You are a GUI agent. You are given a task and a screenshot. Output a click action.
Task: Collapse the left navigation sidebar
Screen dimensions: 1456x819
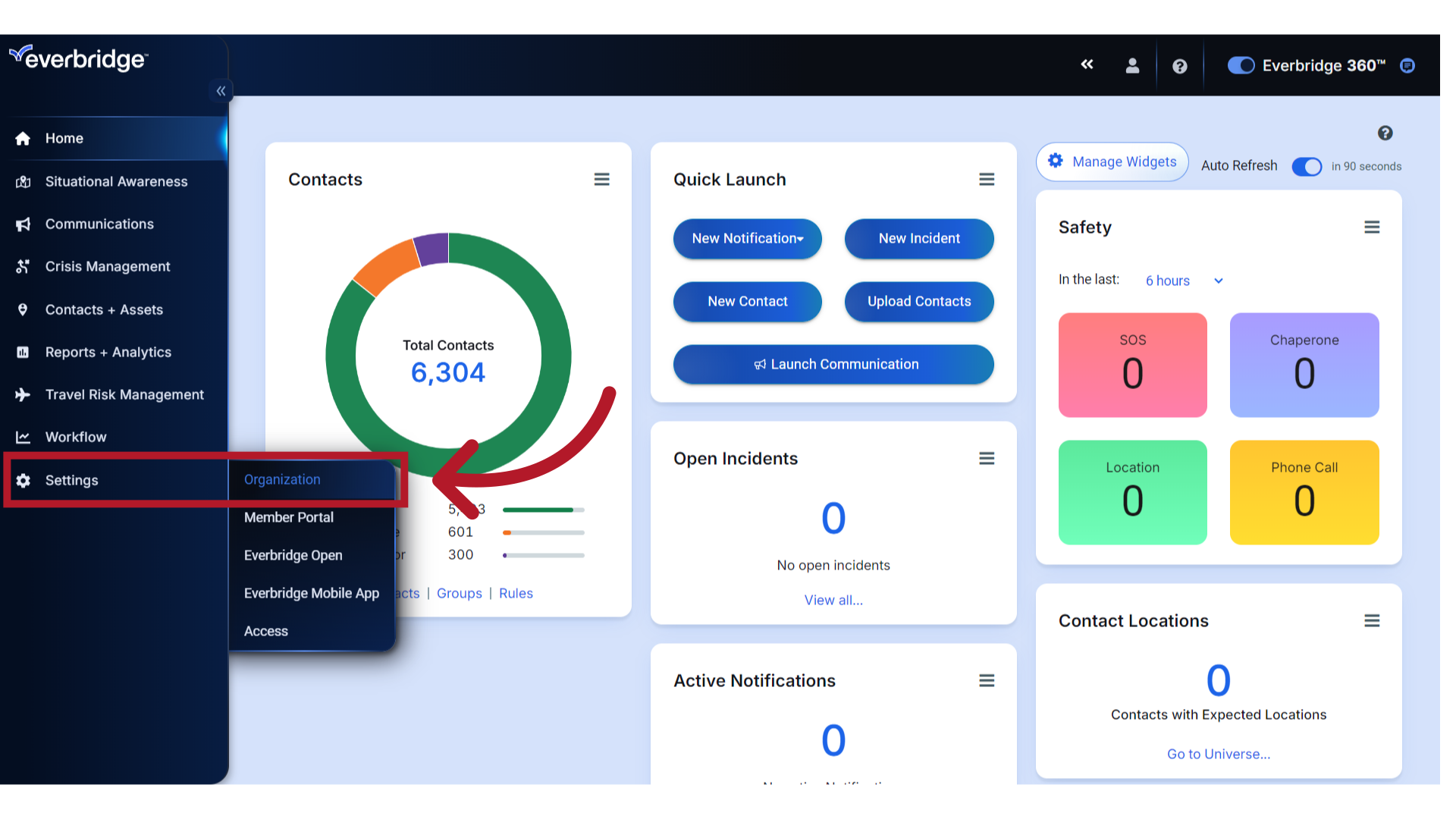point(221,90)
